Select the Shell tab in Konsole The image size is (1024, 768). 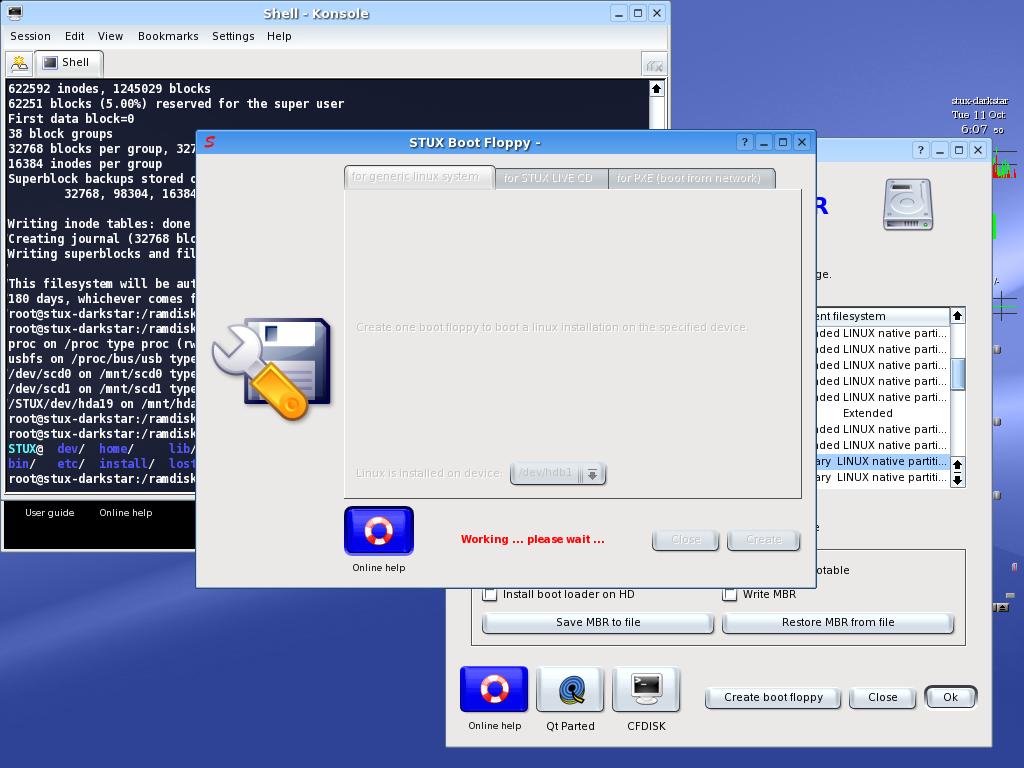coord(69,63)
